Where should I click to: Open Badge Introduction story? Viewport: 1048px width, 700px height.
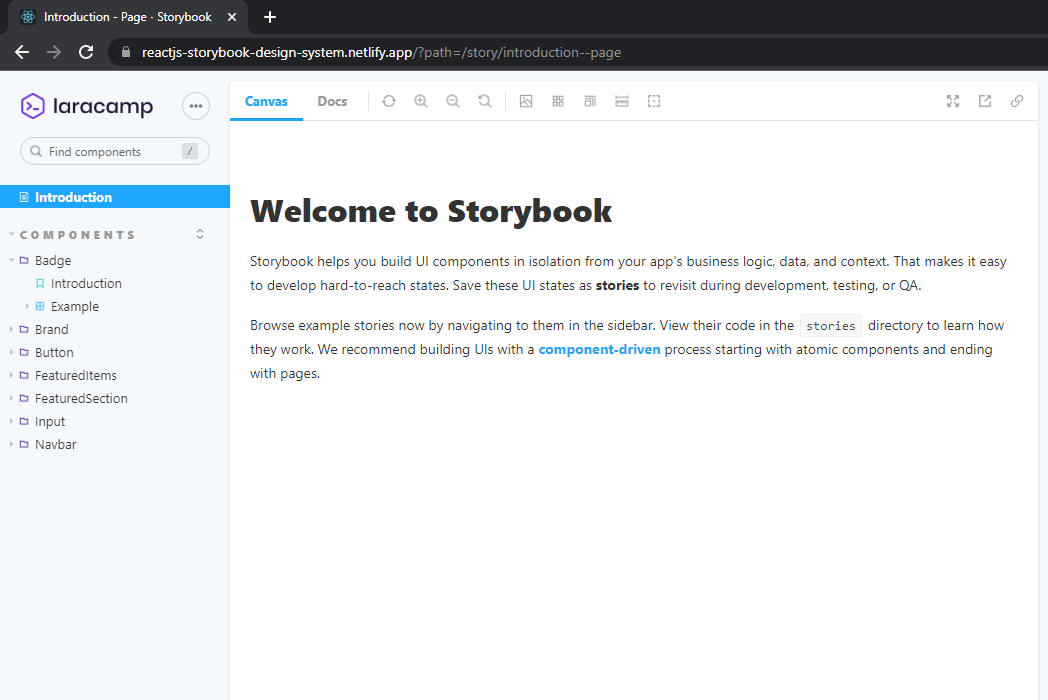(x=86, y=283)
